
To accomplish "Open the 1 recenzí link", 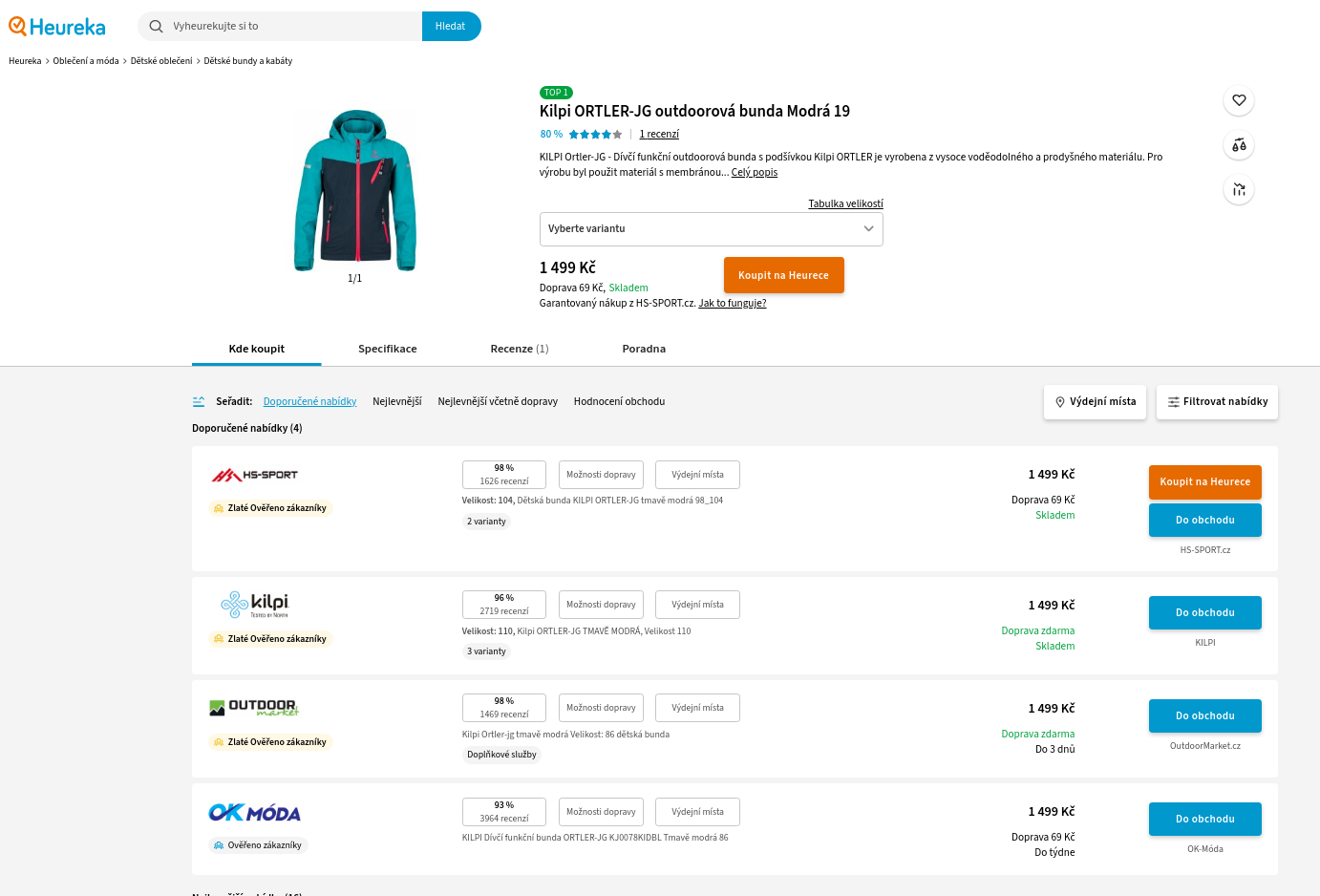I will click(659, 135).
